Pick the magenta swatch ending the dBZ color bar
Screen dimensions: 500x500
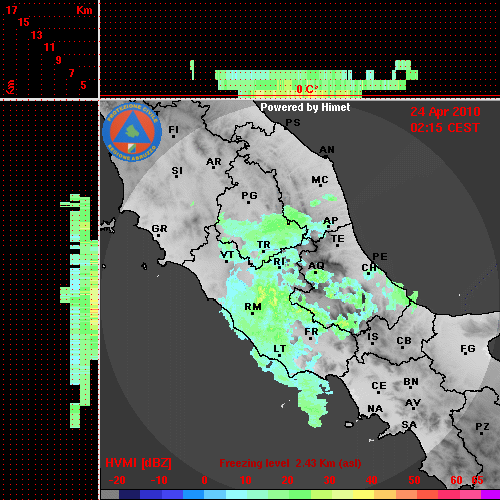click(x=490, y=495)
